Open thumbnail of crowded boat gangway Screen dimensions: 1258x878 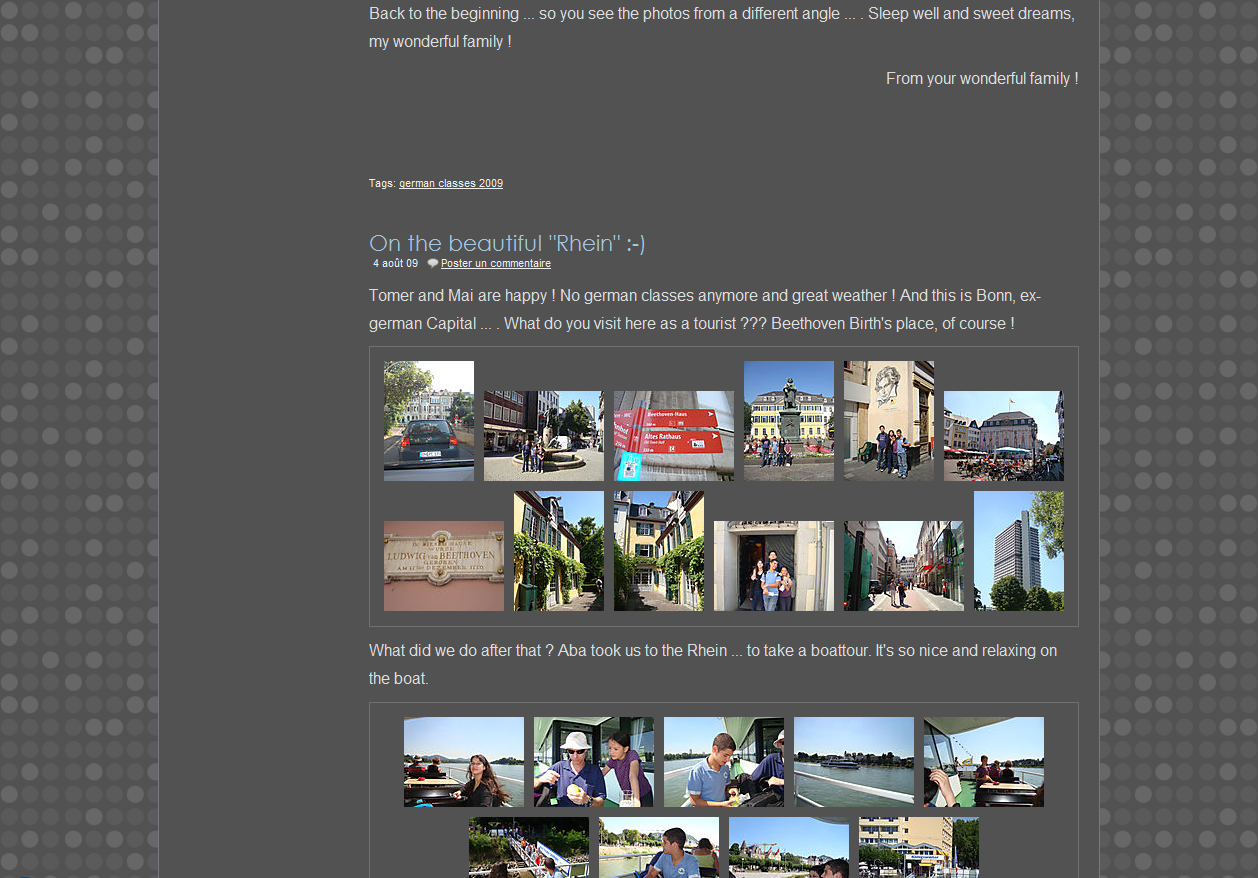tap(528, 847)
